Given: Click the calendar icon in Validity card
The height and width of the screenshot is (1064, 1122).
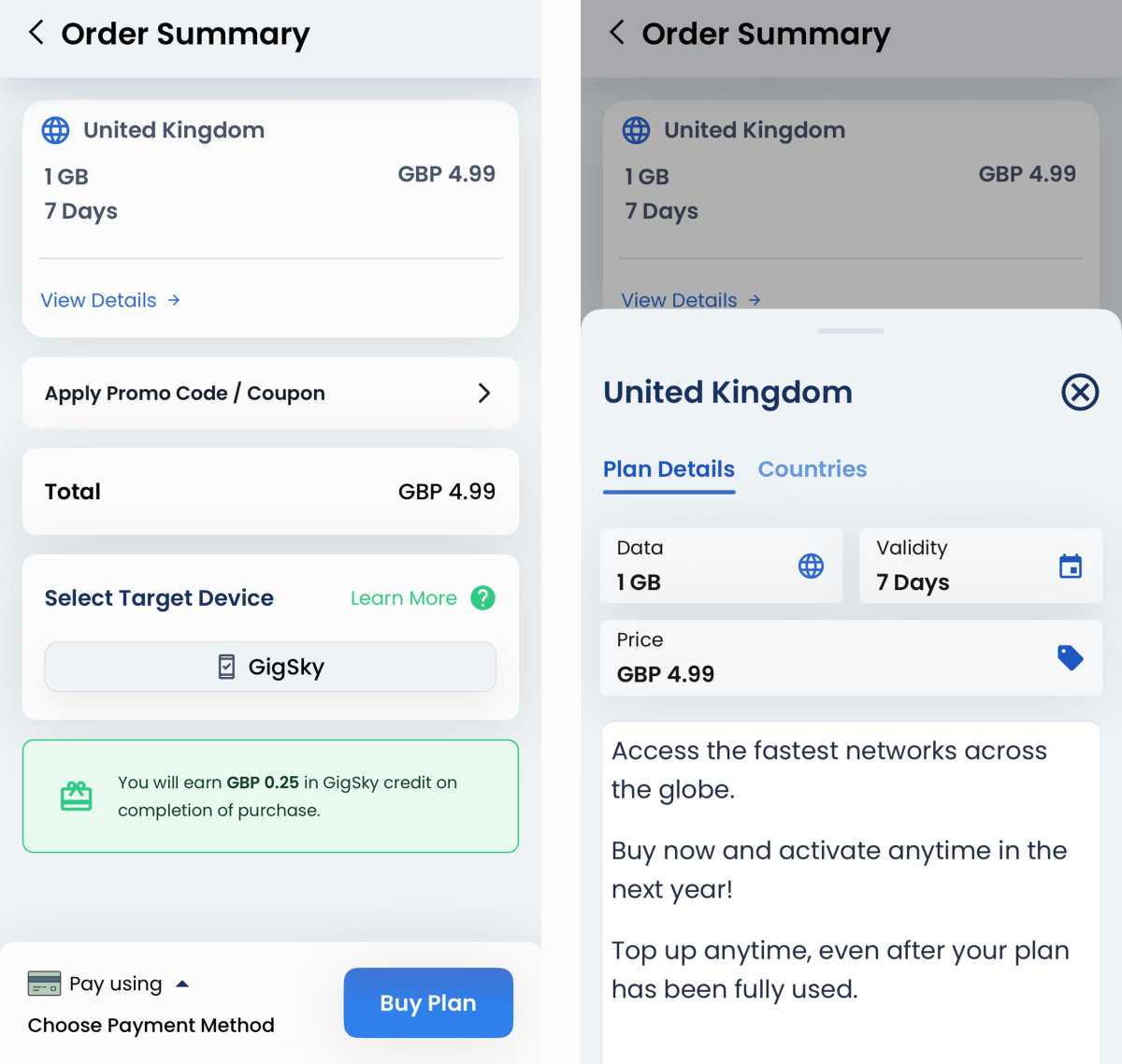Looking at the screenshot, I should coord(1070,566).
